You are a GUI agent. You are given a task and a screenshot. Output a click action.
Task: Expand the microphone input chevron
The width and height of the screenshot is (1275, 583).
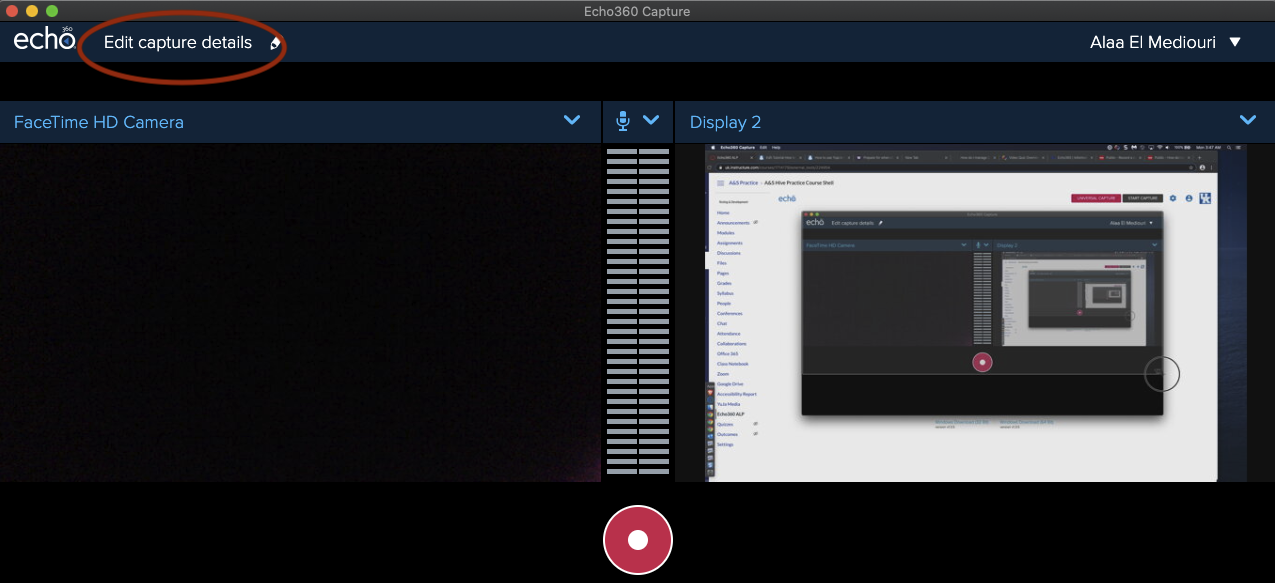click(x=651, y=120)
